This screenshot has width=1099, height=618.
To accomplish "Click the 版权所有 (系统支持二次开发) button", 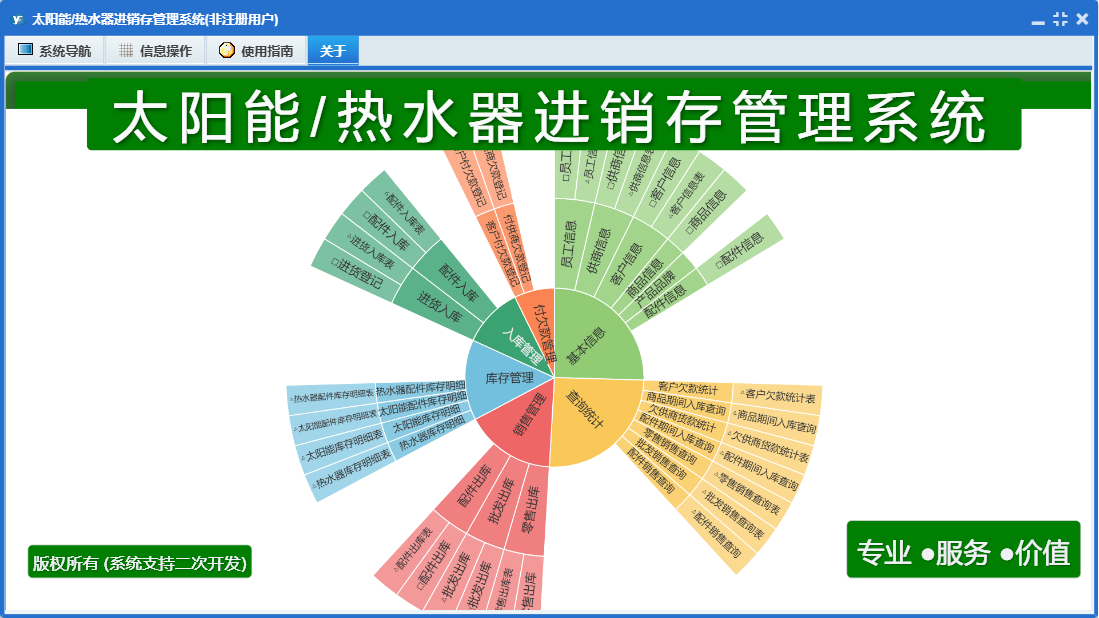I will (x=139, y=562).
